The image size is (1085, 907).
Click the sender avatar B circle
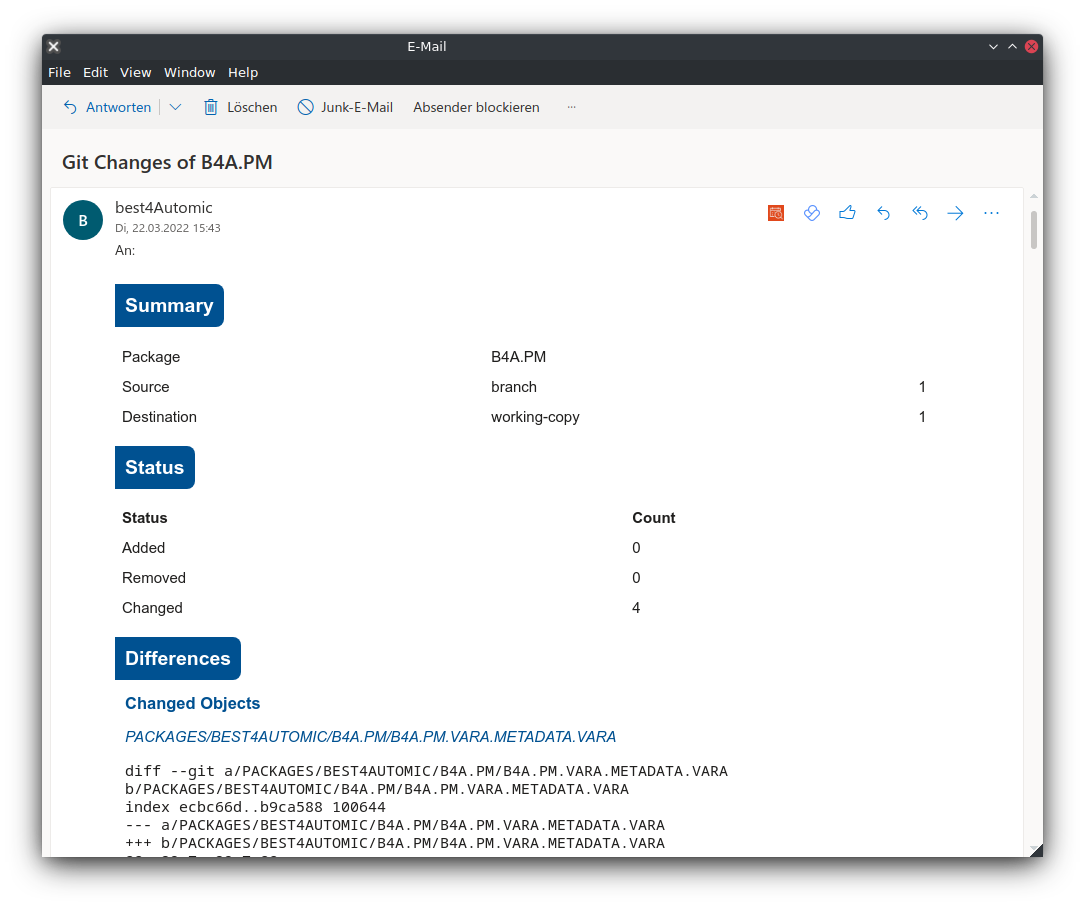(83, 220)
